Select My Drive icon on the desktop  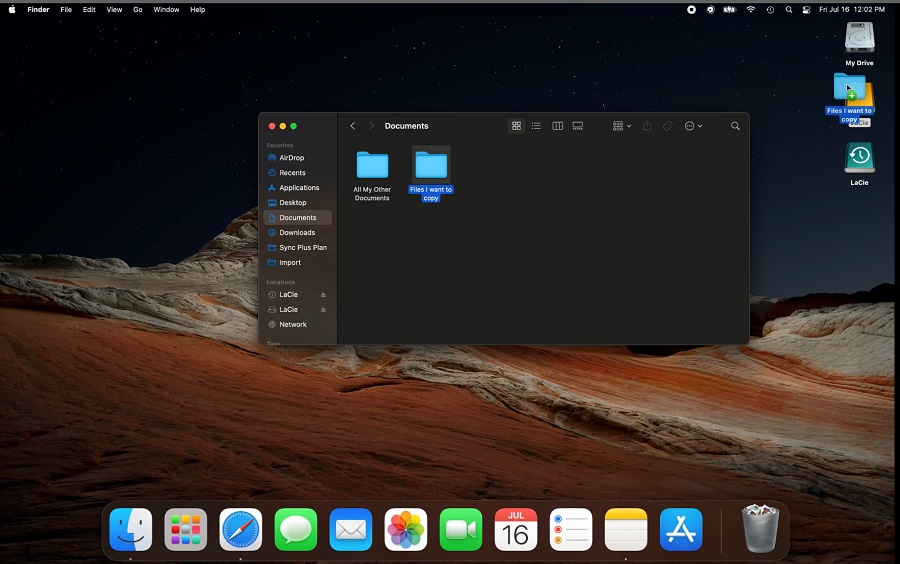point(859,38)
